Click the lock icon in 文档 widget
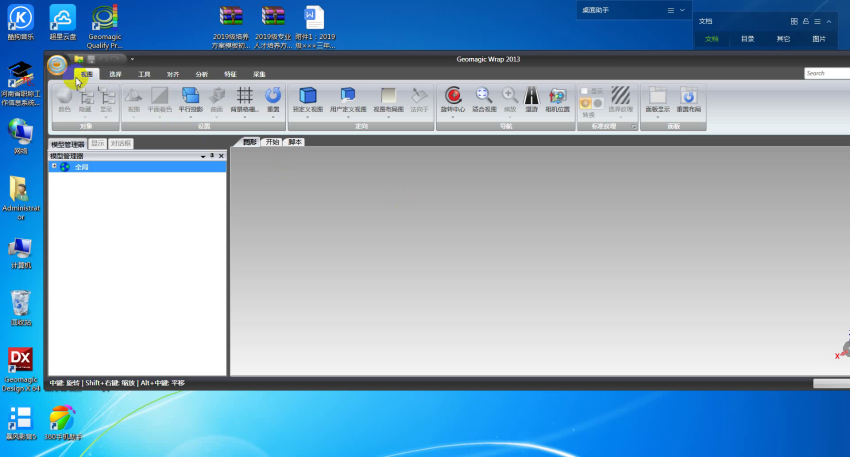 pyautogui.click(x=806, y=21)
